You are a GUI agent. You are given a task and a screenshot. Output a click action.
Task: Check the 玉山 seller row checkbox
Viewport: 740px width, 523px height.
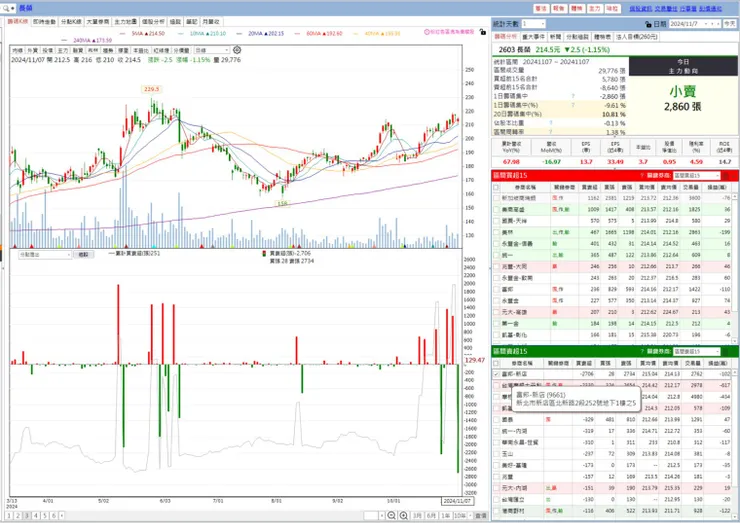[496, 454]
